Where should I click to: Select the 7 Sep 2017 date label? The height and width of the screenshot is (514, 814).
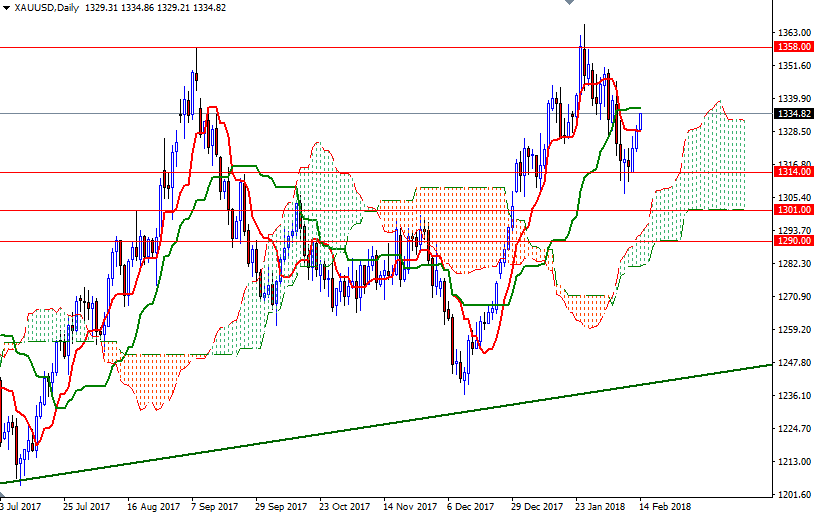(x=213, y=506)
